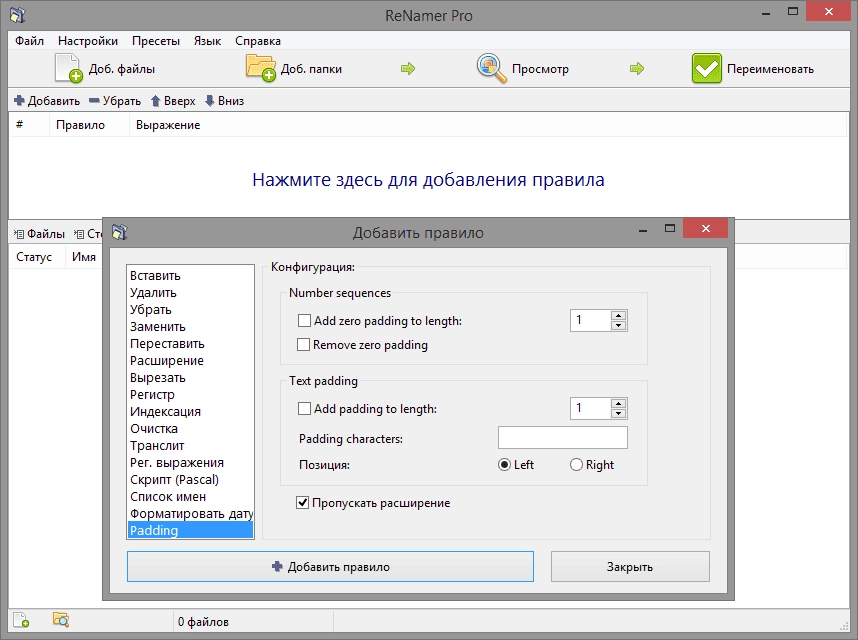858x640 pixels.
Task: Click the Добавить правило dialog title icon
Action: (x=119, y=232)
